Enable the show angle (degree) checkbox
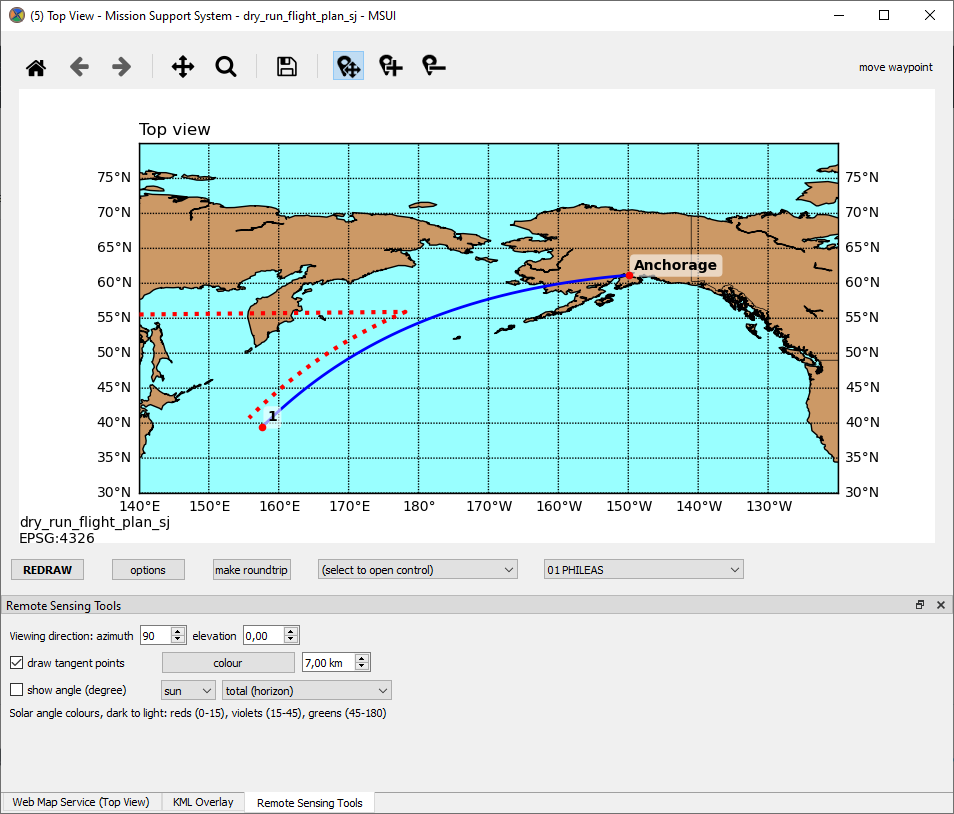The image size is (954, 814). click(x=16, y=689)
